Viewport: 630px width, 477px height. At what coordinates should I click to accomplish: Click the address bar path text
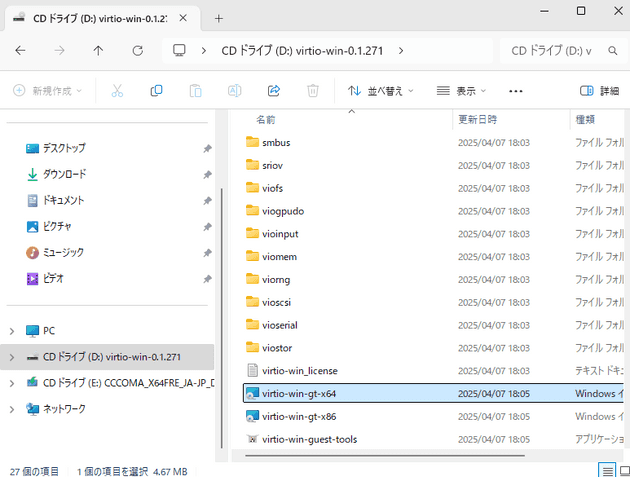302,51
